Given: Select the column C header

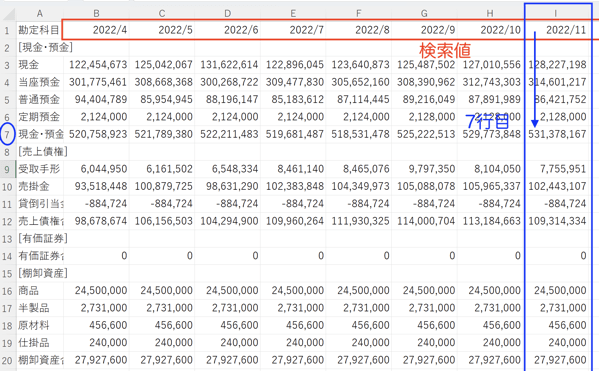Looking at the screenshot, I should click(162, 13).
